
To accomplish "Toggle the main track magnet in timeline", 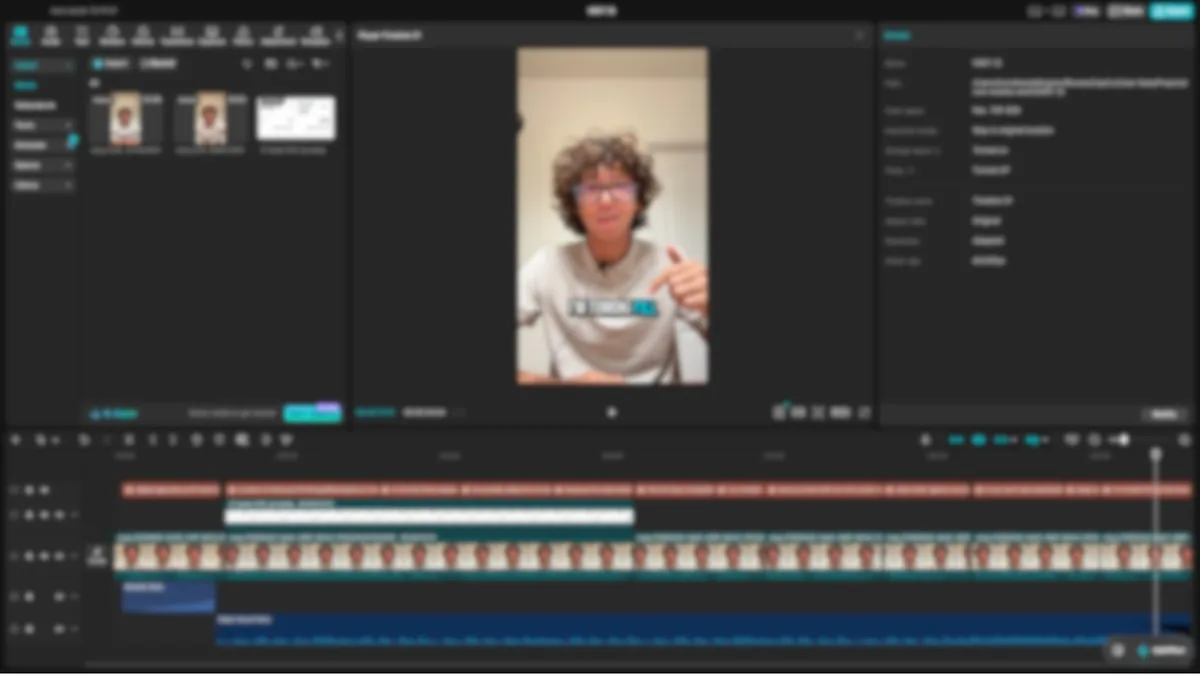I will pyautogui.click(x=956, y=440).
